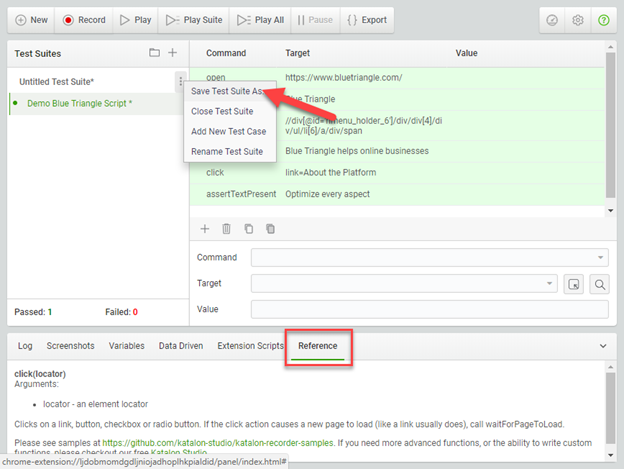The image size is (624, 469).
Task: Select the open command row URL target
Action: 343,78
